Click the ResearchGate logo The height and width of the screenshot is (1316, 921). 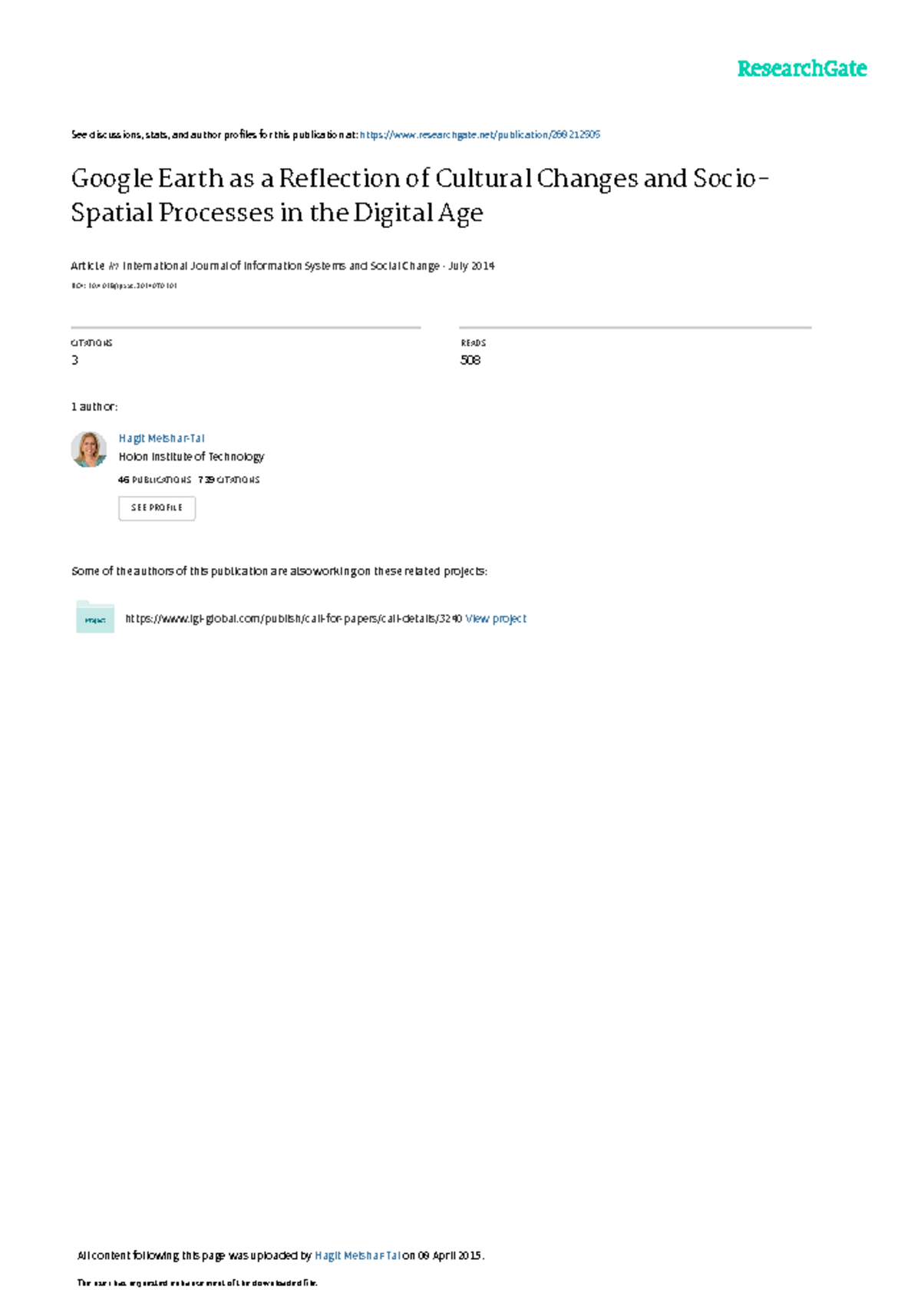801,69
